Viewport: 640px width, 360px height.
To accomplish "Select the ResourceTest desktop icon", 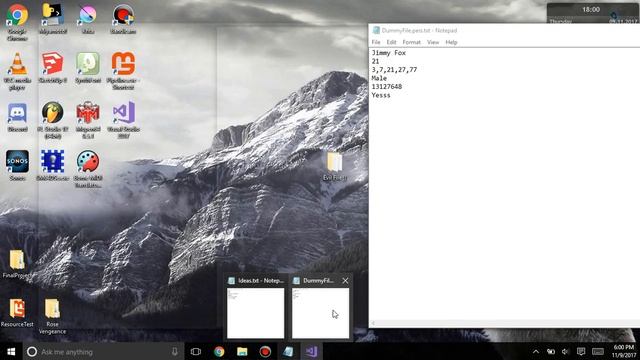I will click(x=17, y=309).
